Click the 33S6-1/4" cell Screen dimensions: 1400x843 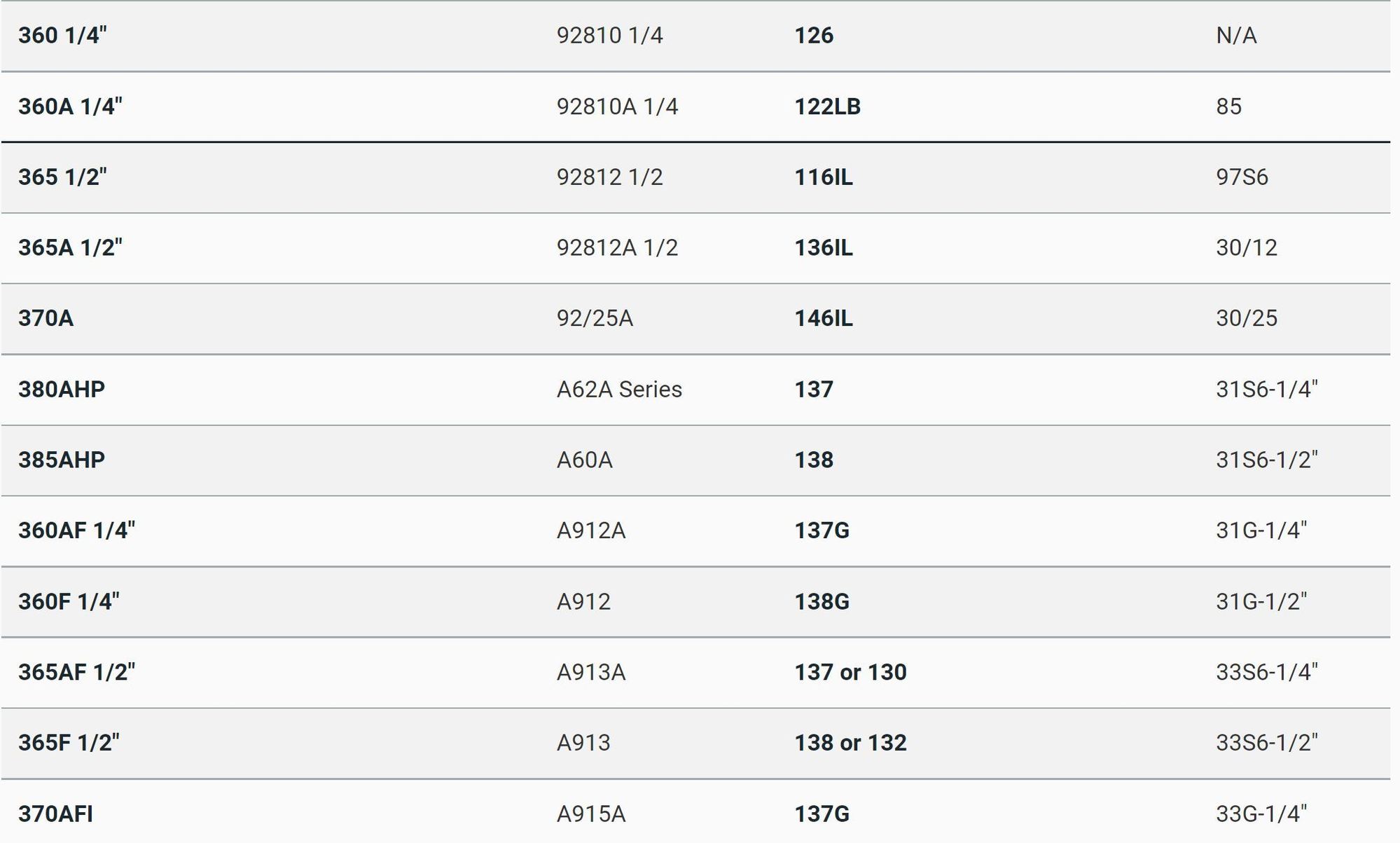pyautogui.click(x=1266, y=673)
